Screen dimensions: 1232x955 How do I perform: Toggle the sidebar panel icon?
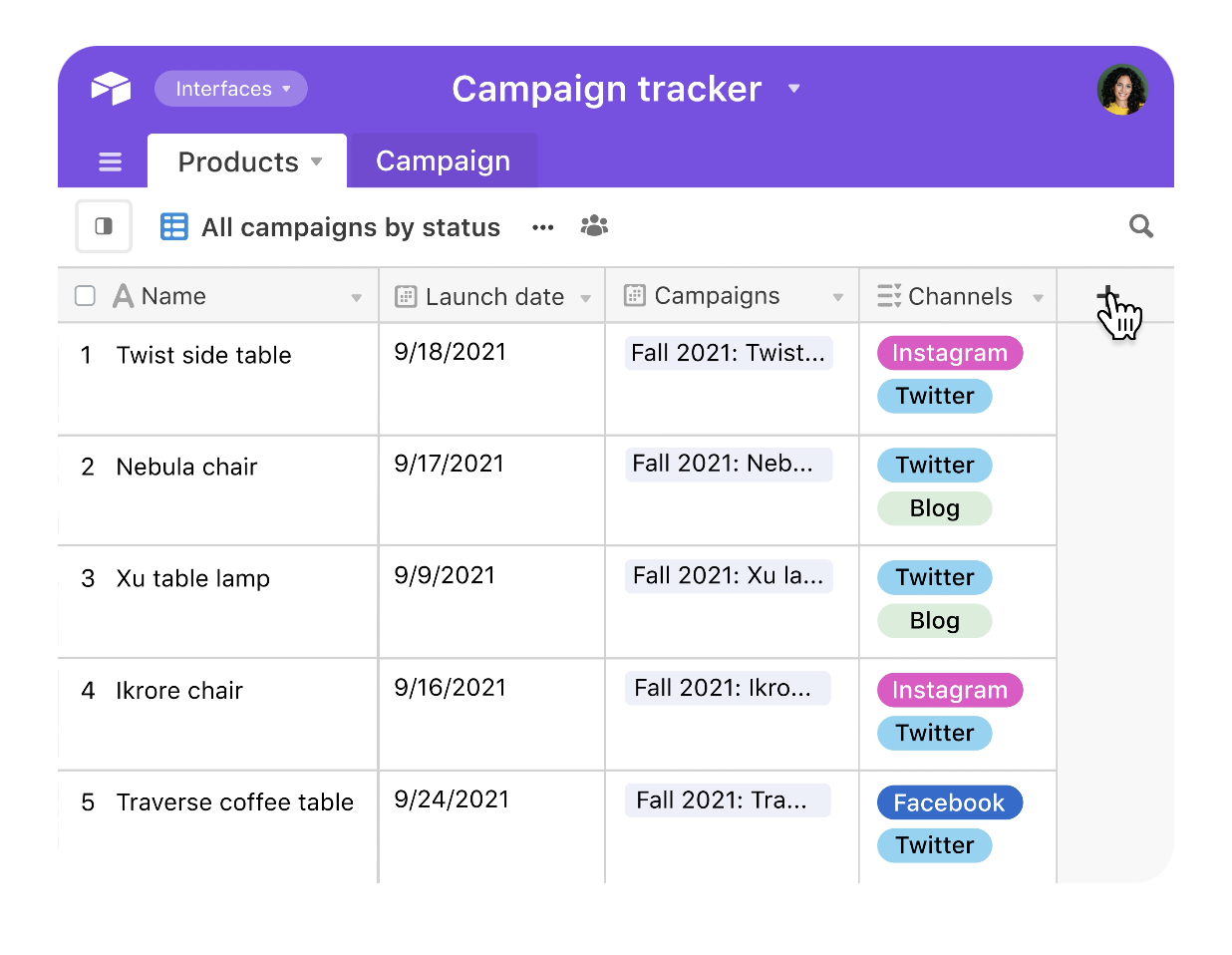click(104, 226)
